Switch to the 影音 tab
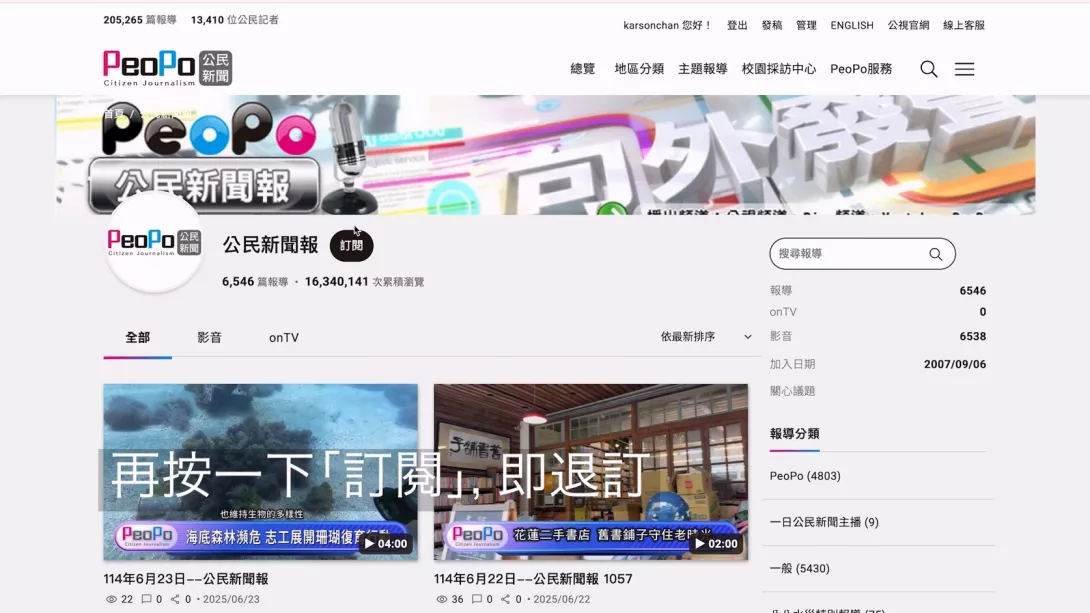This screenshot has height=613, width=1090. click(209, 338)
